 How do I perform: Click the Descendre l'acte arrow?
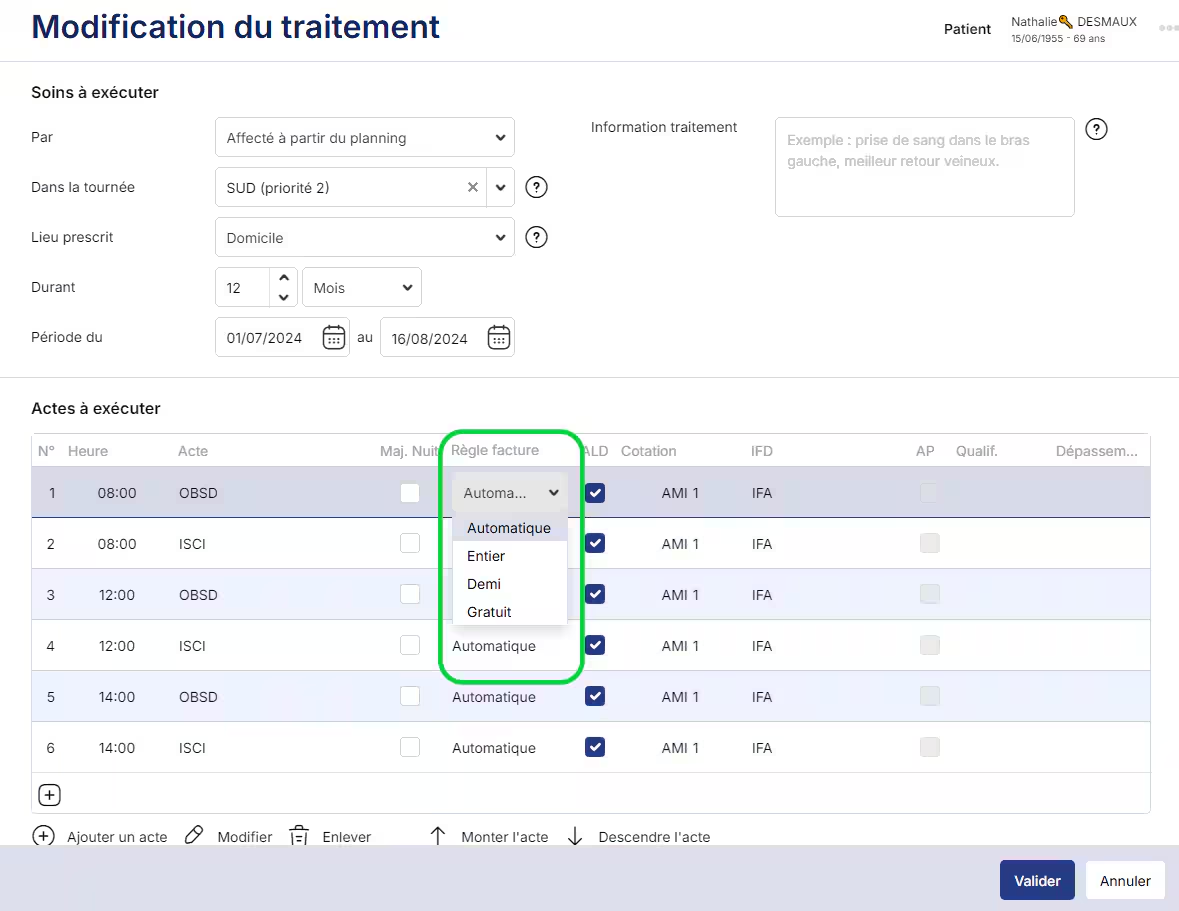click(575, 836)
